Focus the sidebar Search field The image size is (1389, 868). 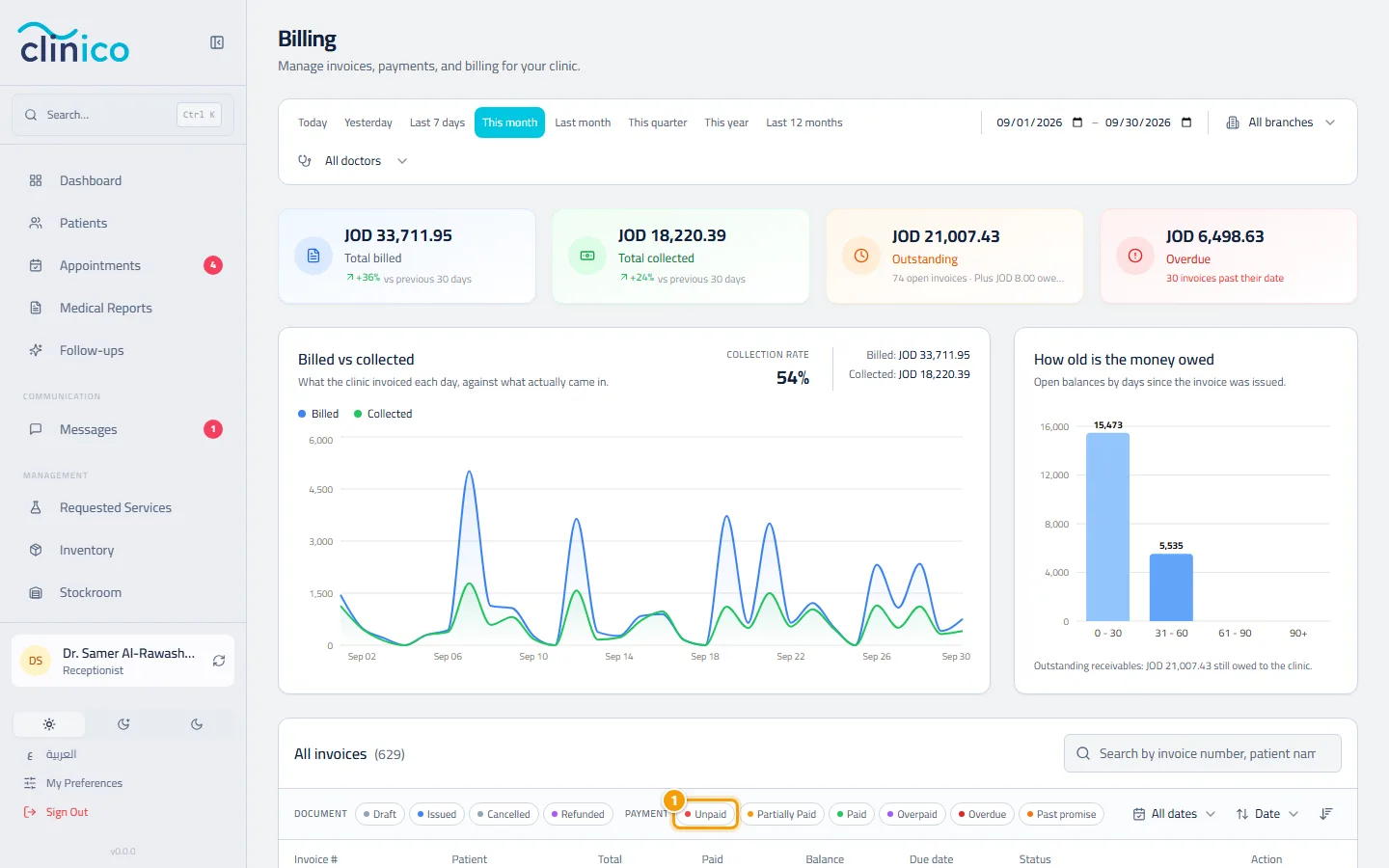123,115
